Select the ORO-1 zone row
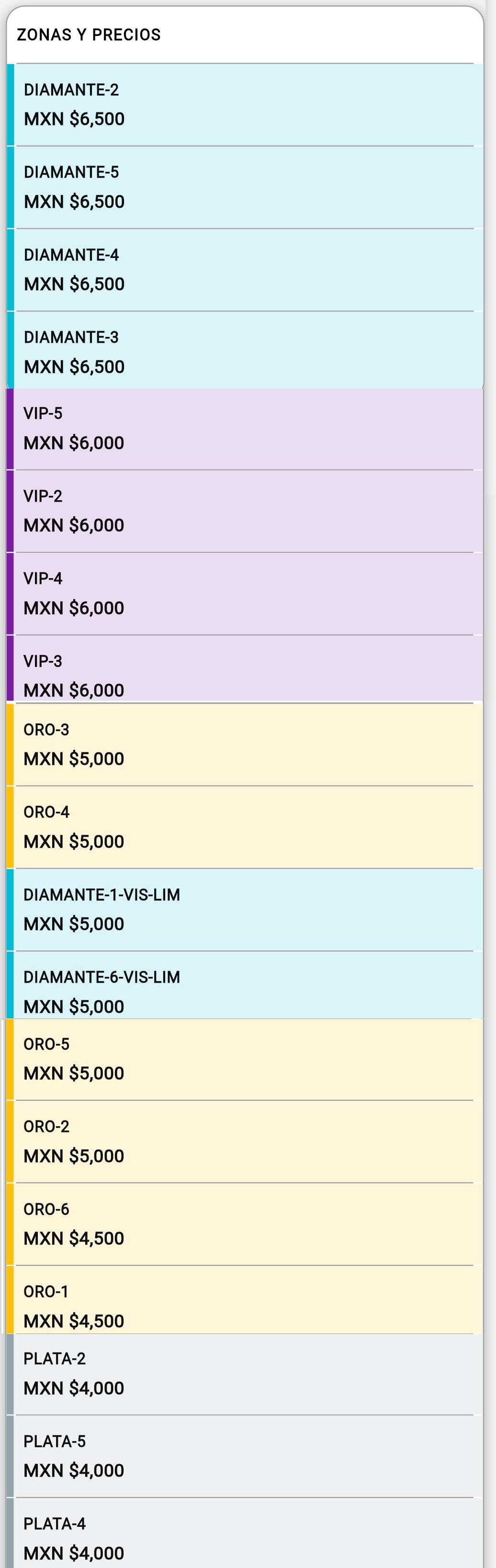This screenshot has width=496, height=1568. point(245,1299)
